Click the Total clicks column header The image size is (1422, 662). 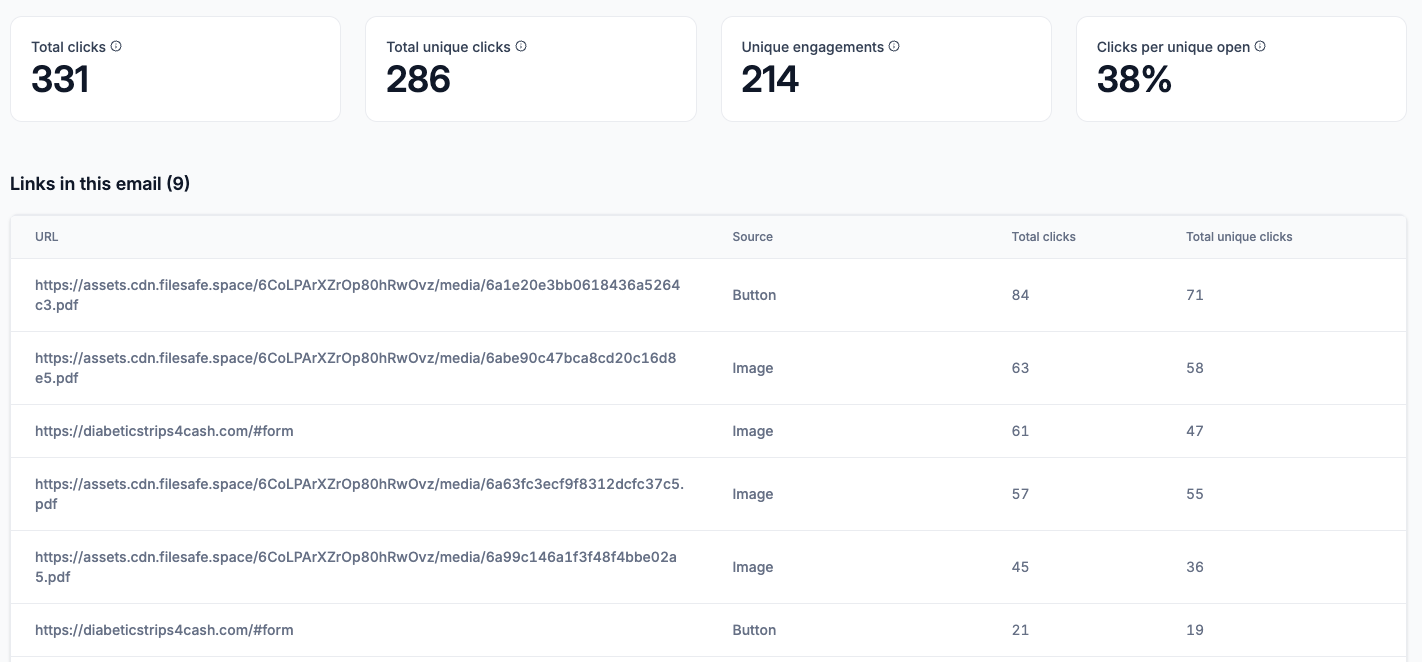coord(1043,237)
